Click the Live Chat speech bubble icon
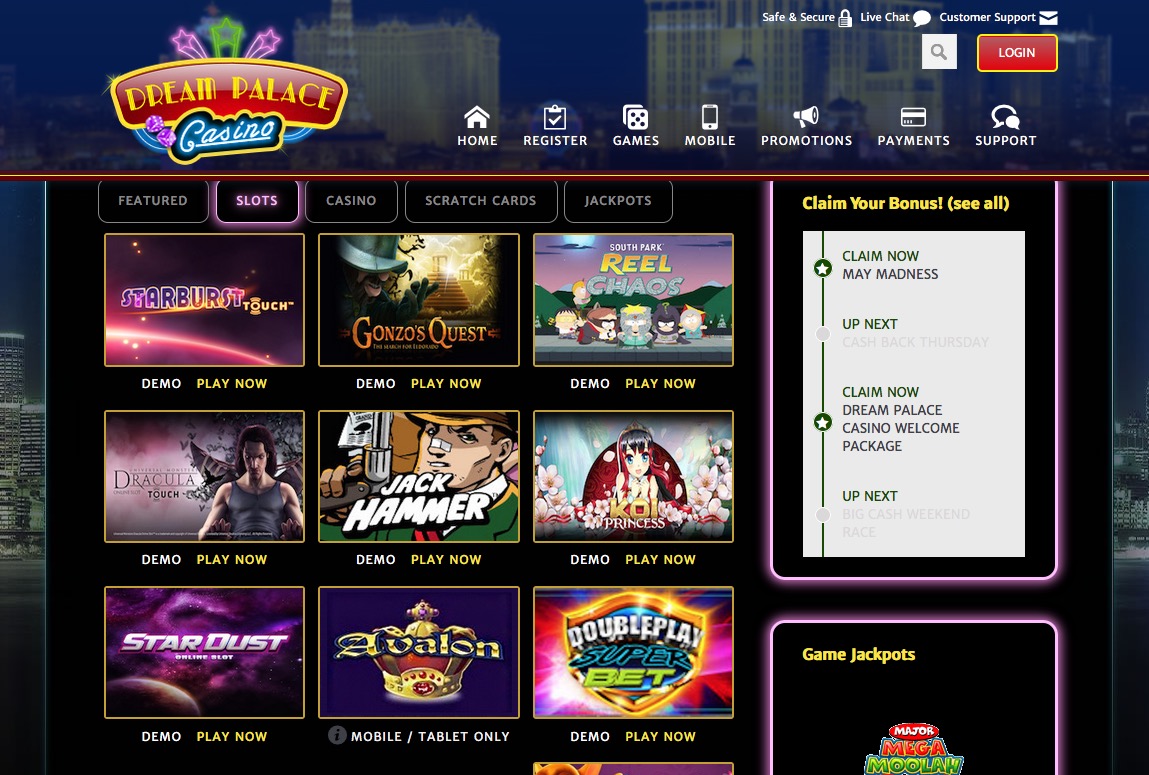This screenshot has width=1149, height=775. click(x=922, y=18)
